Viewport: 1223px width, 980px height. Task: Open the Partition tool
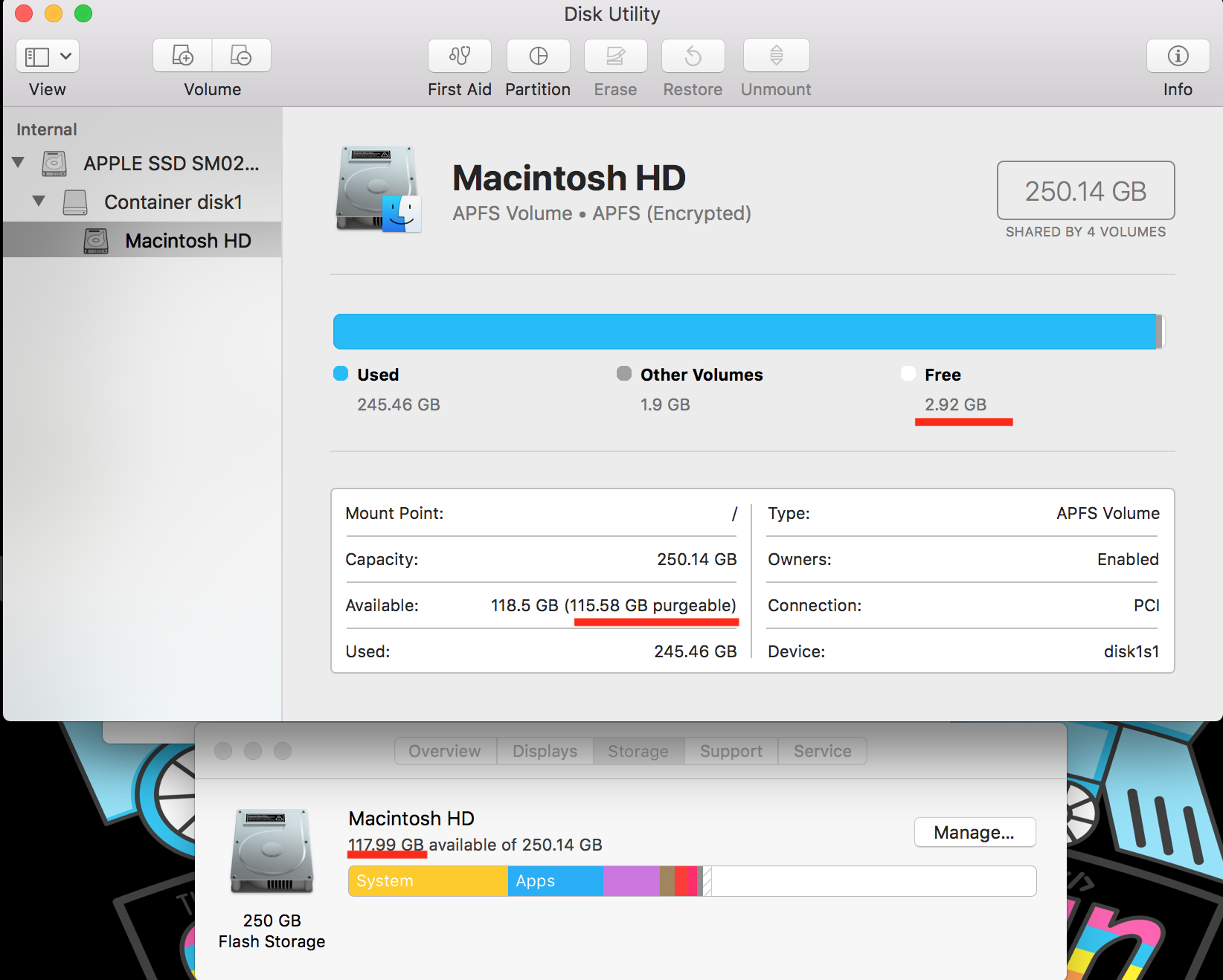pos(538,56)
